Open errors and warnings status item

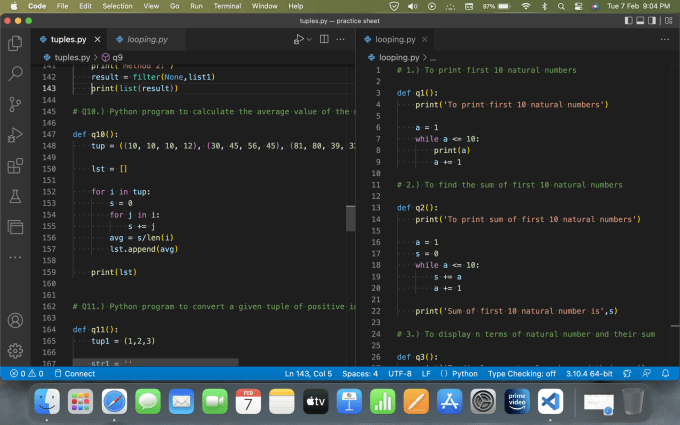(26, 373)
